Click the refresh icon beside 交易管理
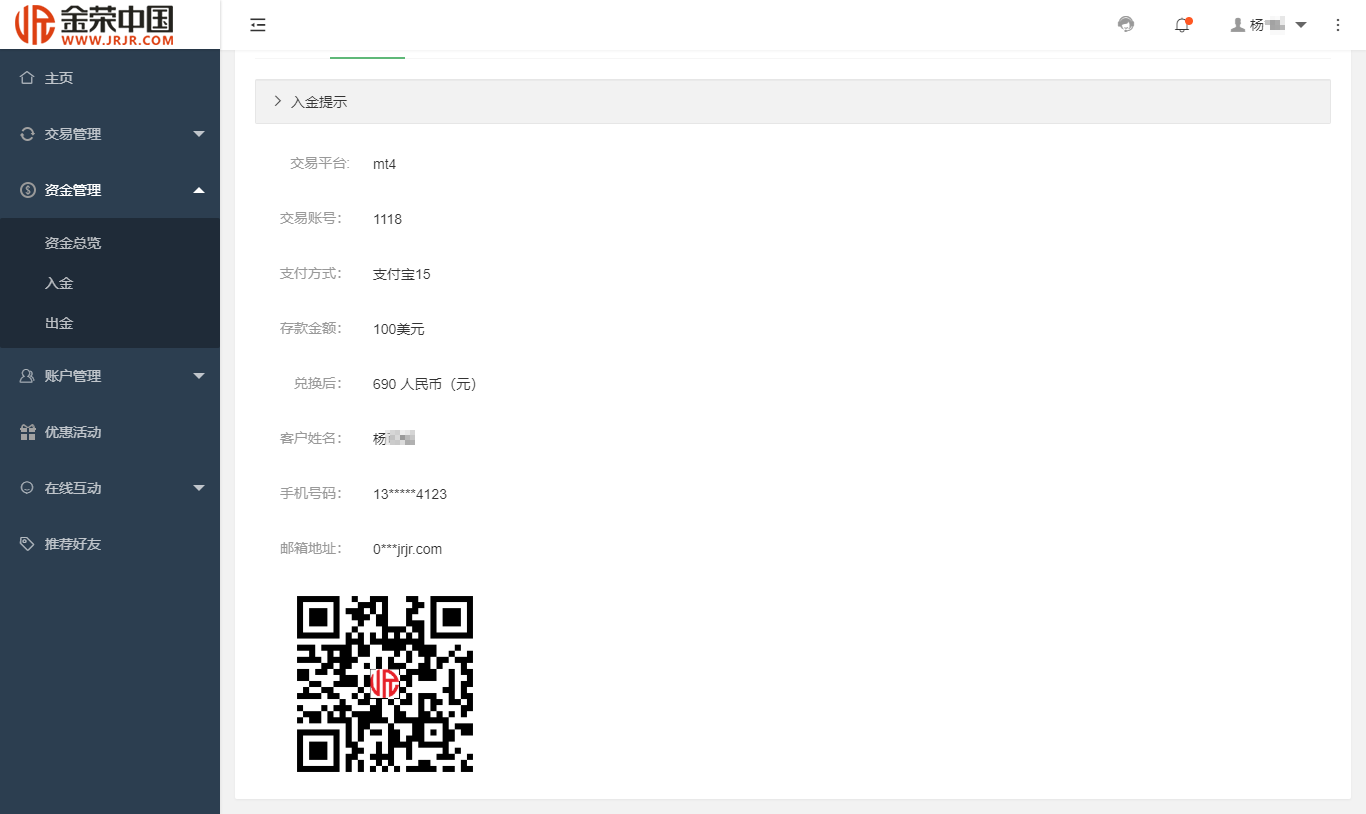Viewport: 1366px width, 814px height. point(27,134)
